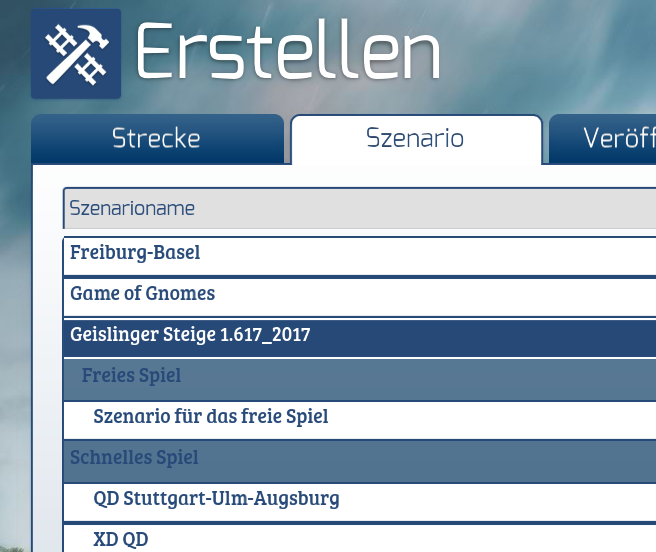Select the QD Stuttgart-Ulm-Augsburg scenario
The width and height of the screenshot is (656, 552).
[x=216, y=498]
